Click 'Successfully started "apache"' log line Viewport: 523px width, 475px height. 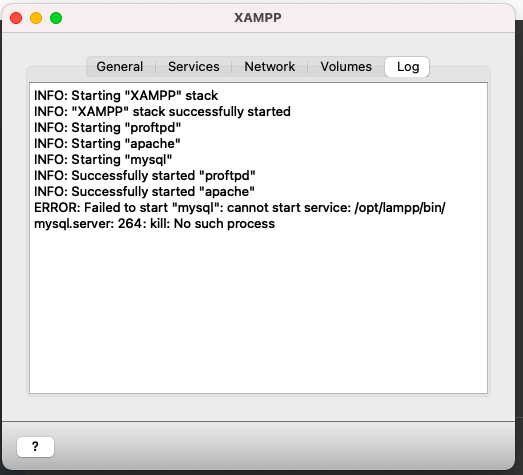[144, 192]
